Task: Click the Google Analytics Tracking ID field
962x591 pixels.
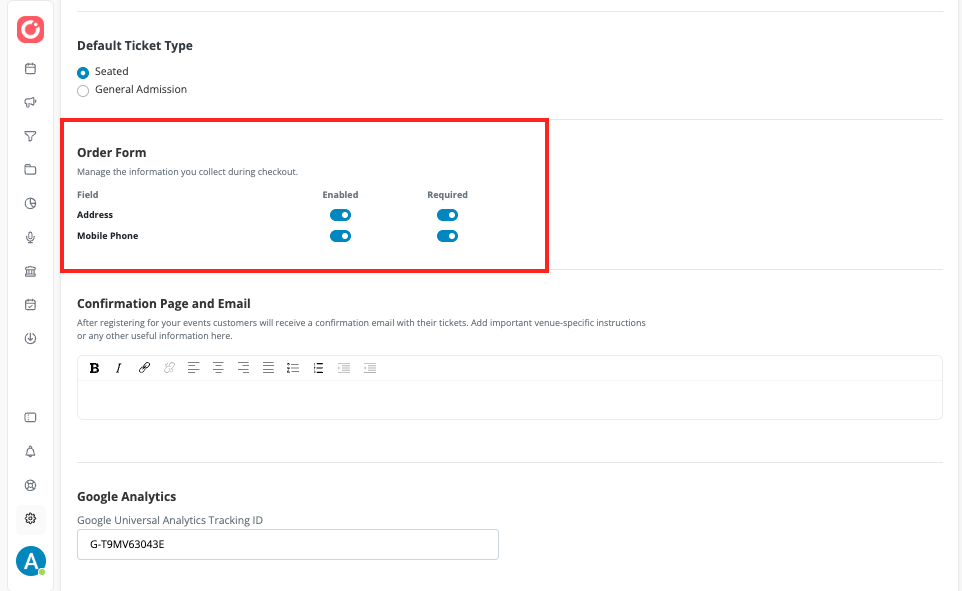Action: 288,544
